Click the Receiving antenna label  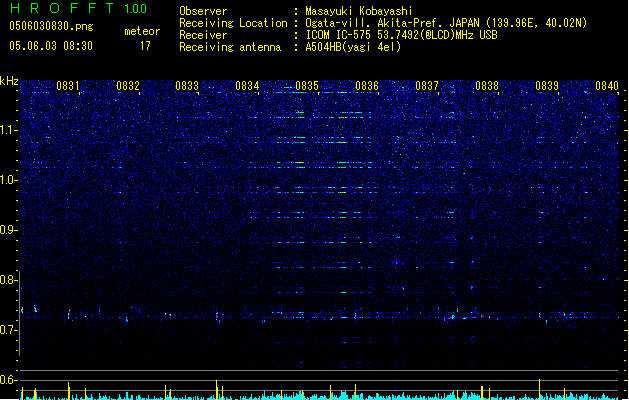pos(230,47)
